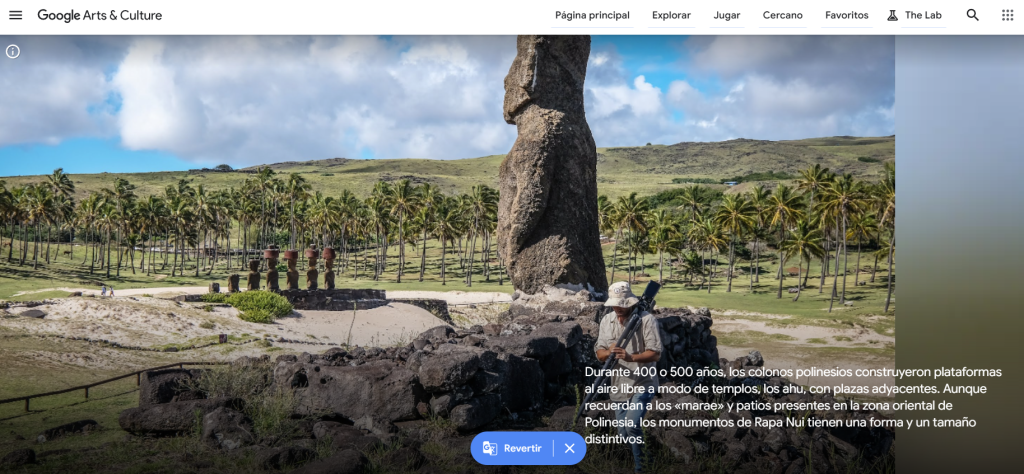Open the Explorar menu item

[x=671, y=16]
